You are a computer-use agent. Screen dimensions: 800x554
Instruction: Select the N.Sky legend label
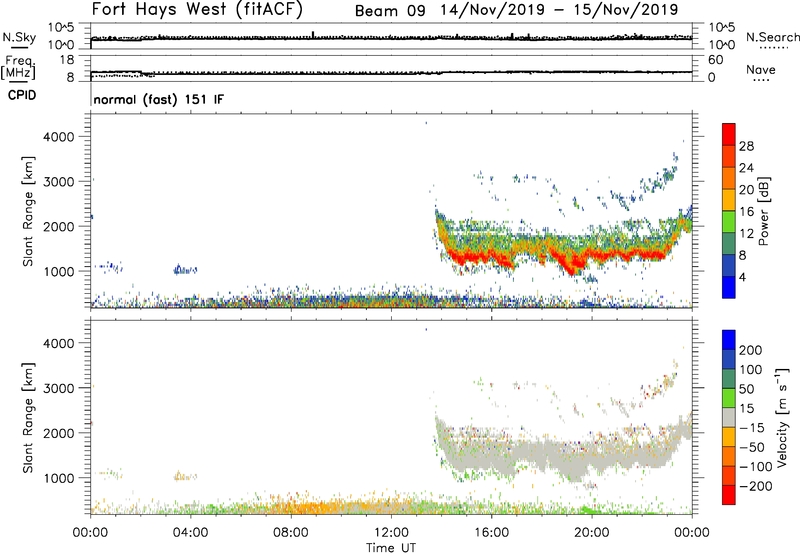coord(19,37)
